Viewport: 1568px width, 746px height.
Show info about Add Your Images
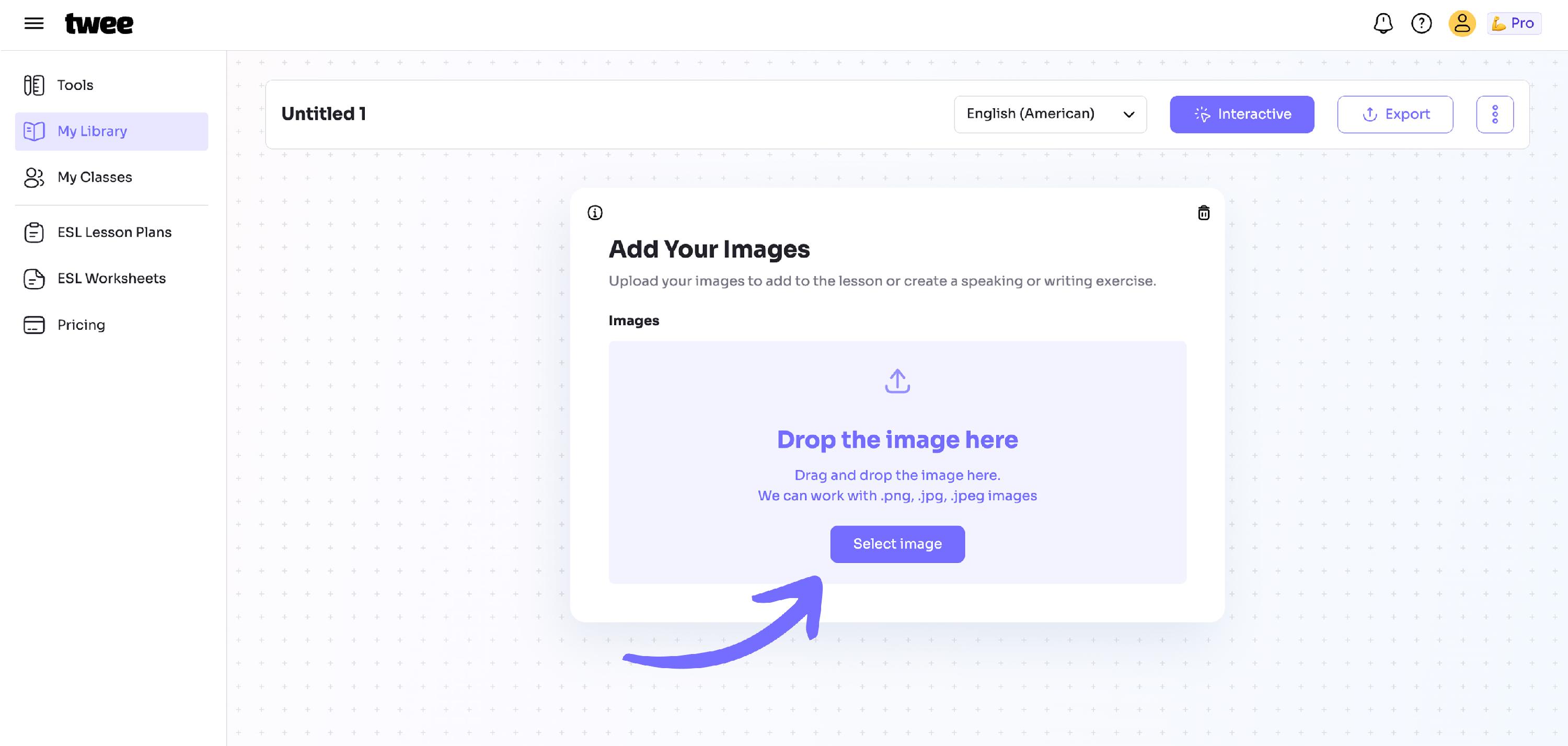(x=595, y=213)
